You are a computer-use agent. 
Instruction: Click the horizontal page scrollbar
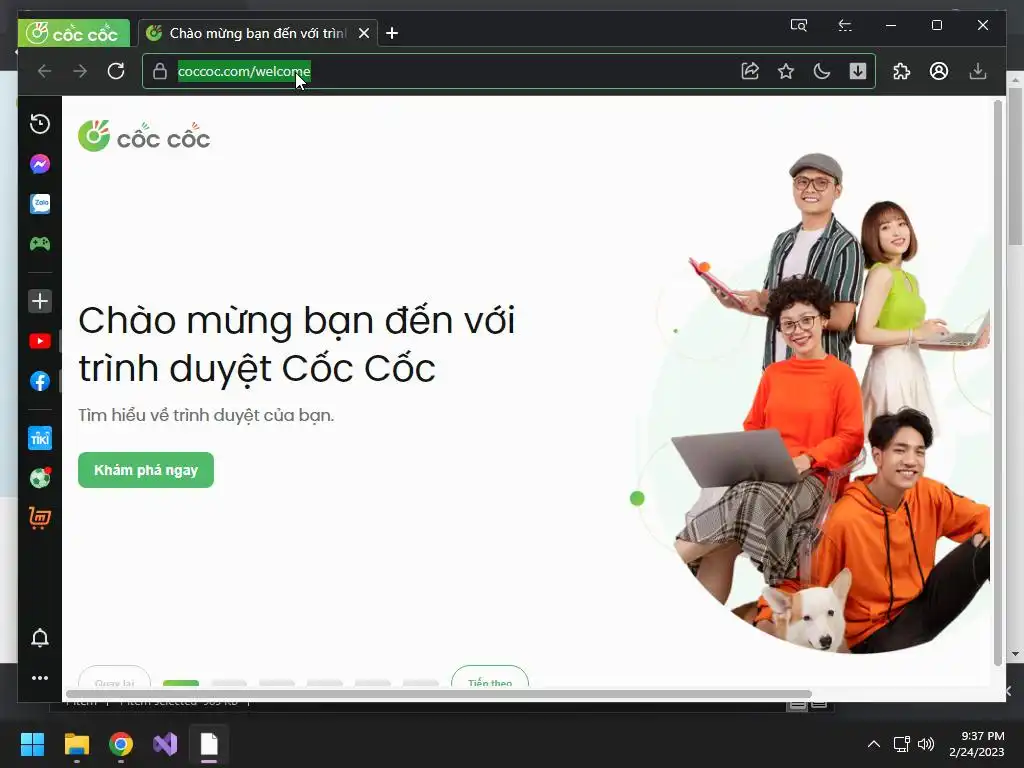click(438, 694)
